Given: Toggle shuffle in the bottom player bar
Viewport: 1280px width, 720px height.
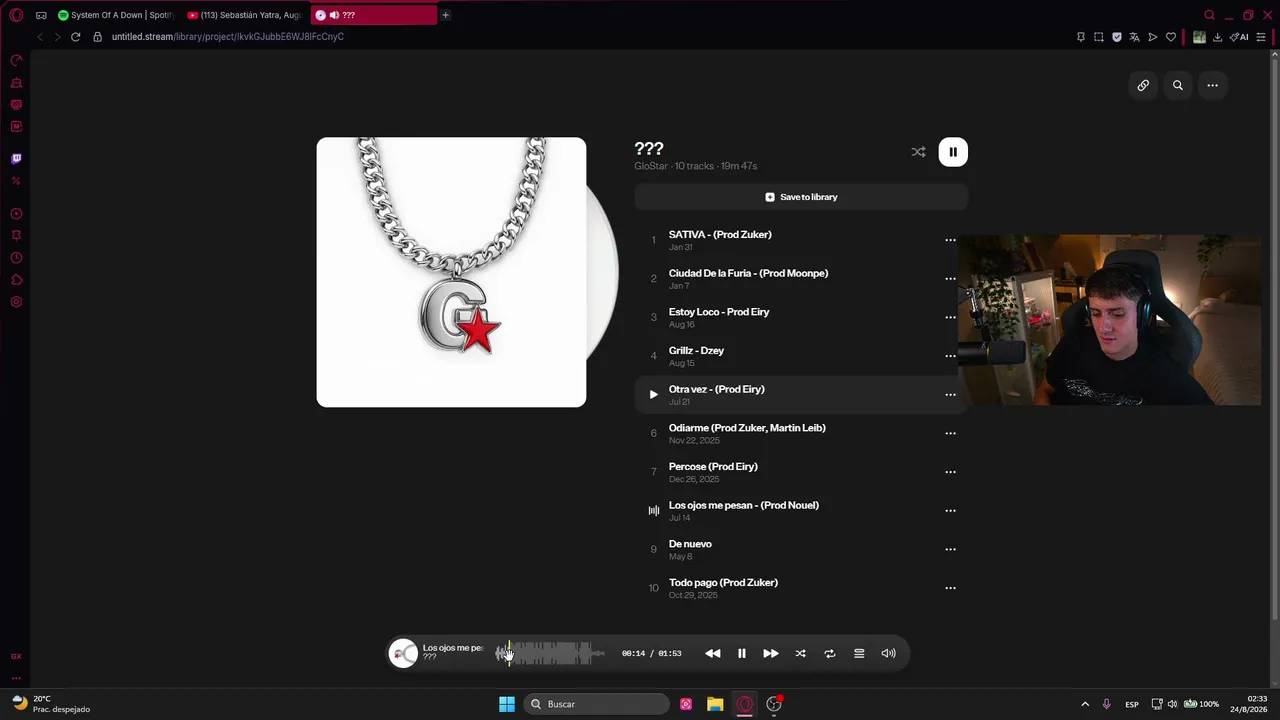Looking at the screenshot, I should [x=800, y=653].
